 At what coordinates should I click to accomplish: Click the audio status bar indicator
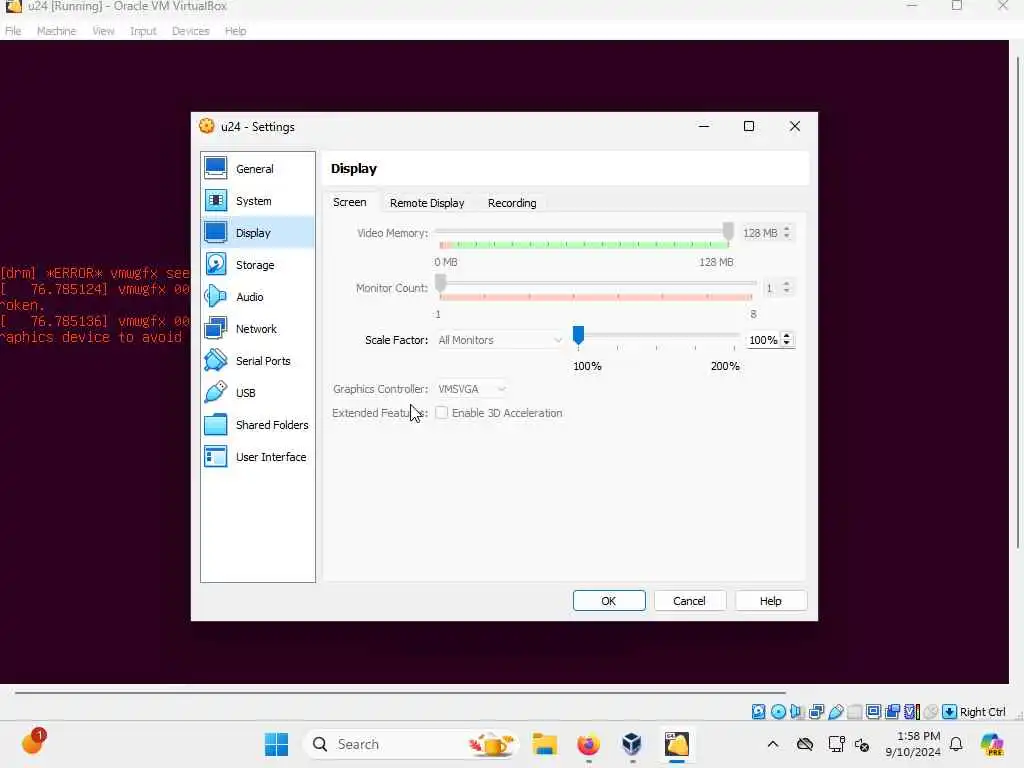pyautogui.click(x=797, y=712)
